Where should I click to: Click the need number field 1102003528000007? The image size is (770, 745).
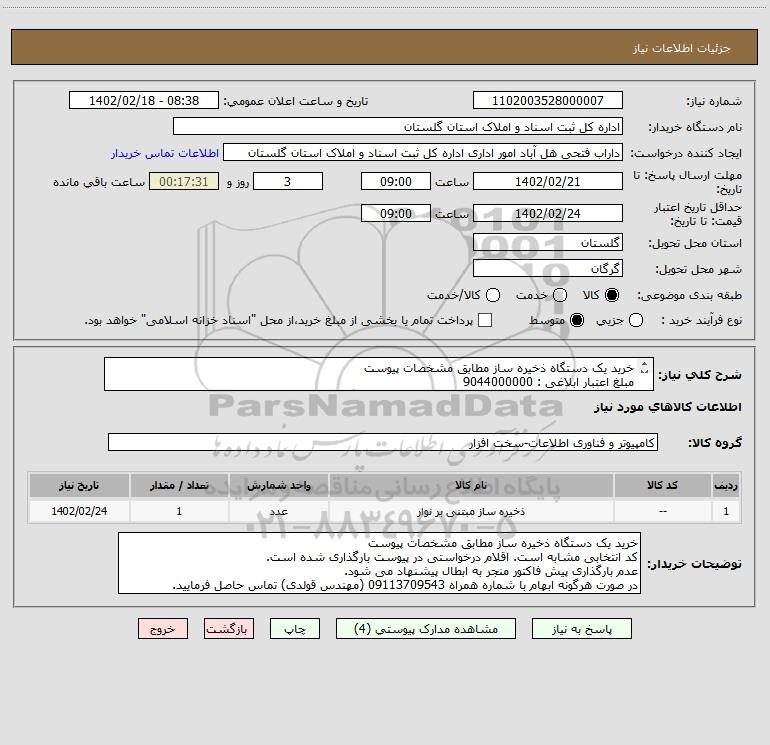pos(548,101)
